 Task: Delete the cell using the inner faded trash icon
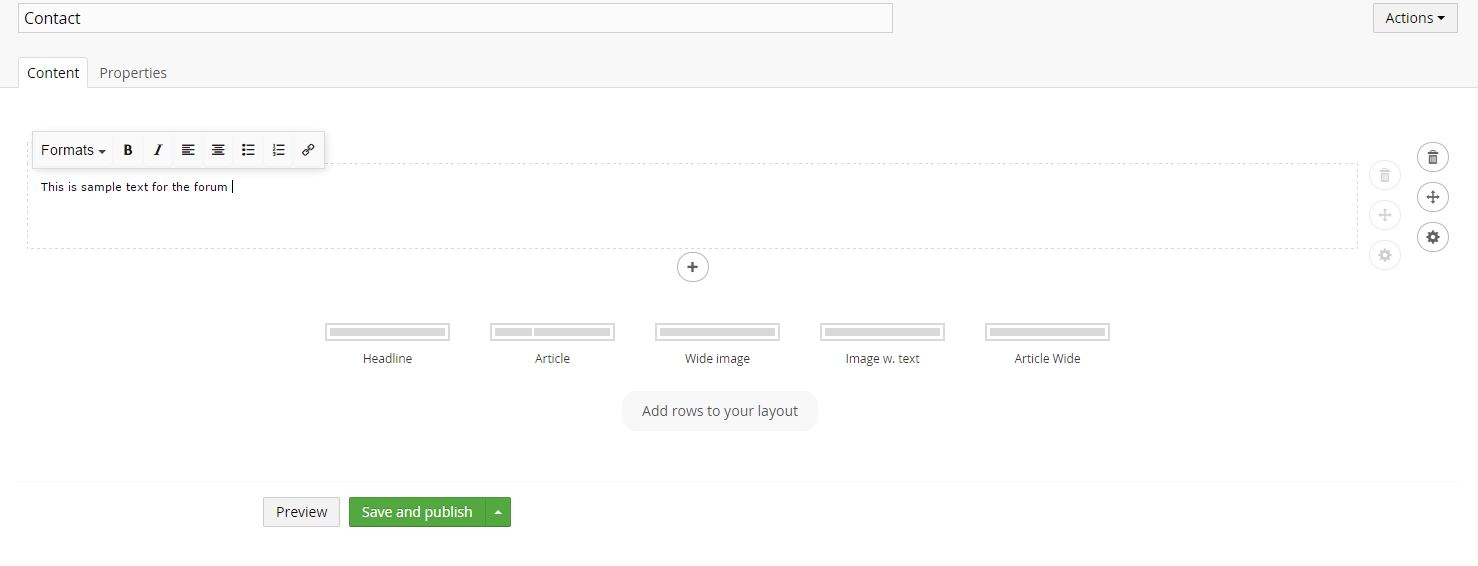[x=1385, y=175]
